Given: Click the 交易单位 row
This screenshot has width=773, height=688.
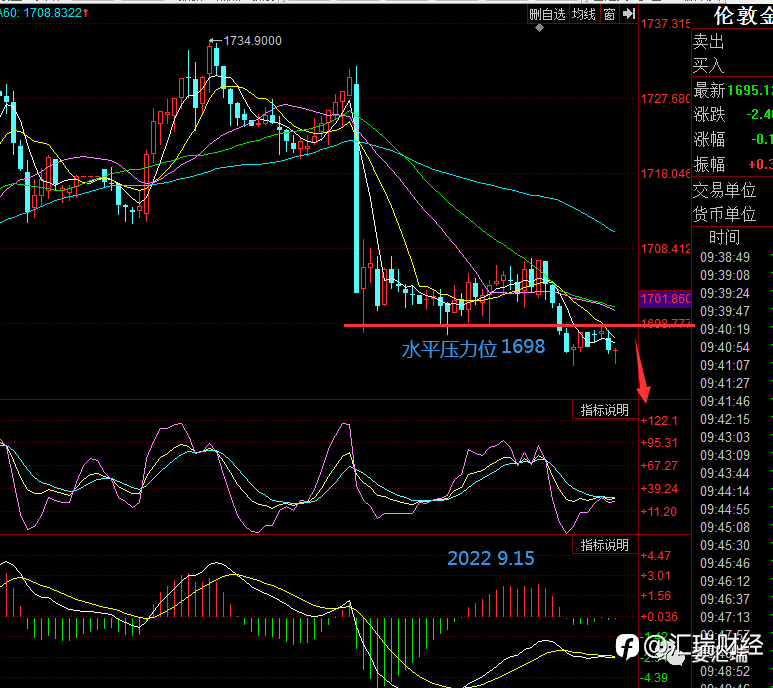Looking at the screenshot, I should [733, 190].
